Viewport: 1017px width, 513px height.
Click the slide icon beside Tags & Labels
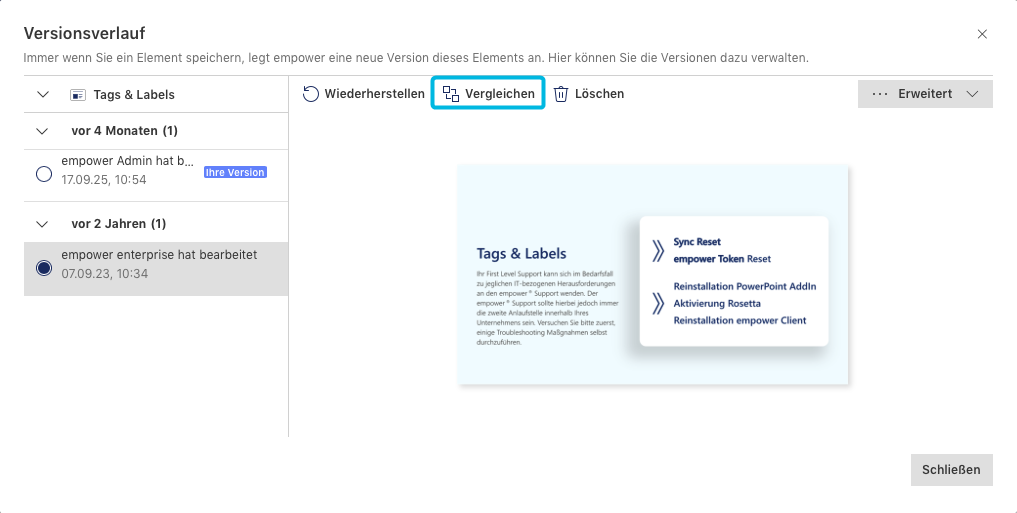click(78, 95)
